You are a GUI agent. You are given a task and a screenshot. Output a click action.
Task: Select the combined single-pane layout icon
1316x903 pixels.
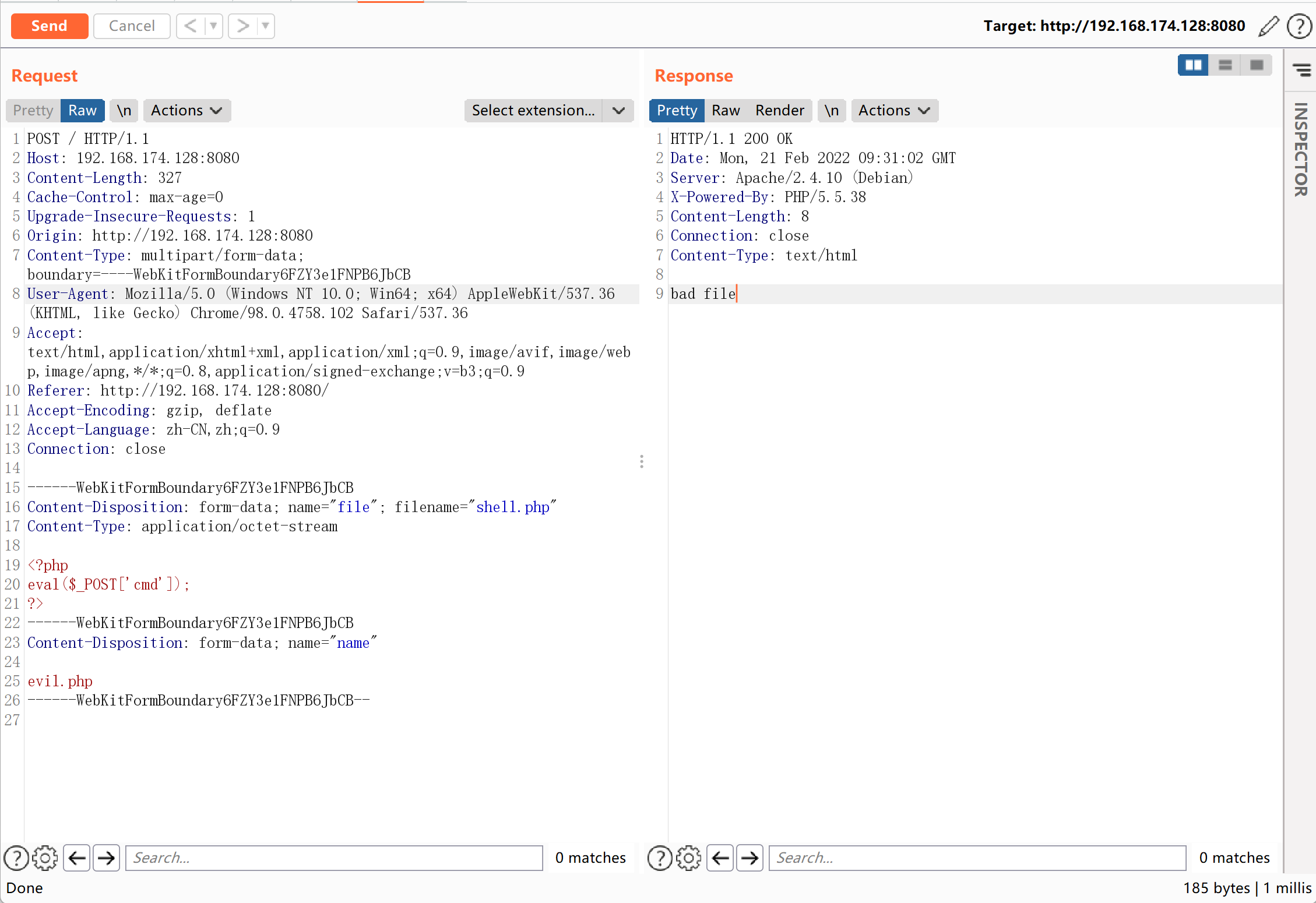point(1257,65)
